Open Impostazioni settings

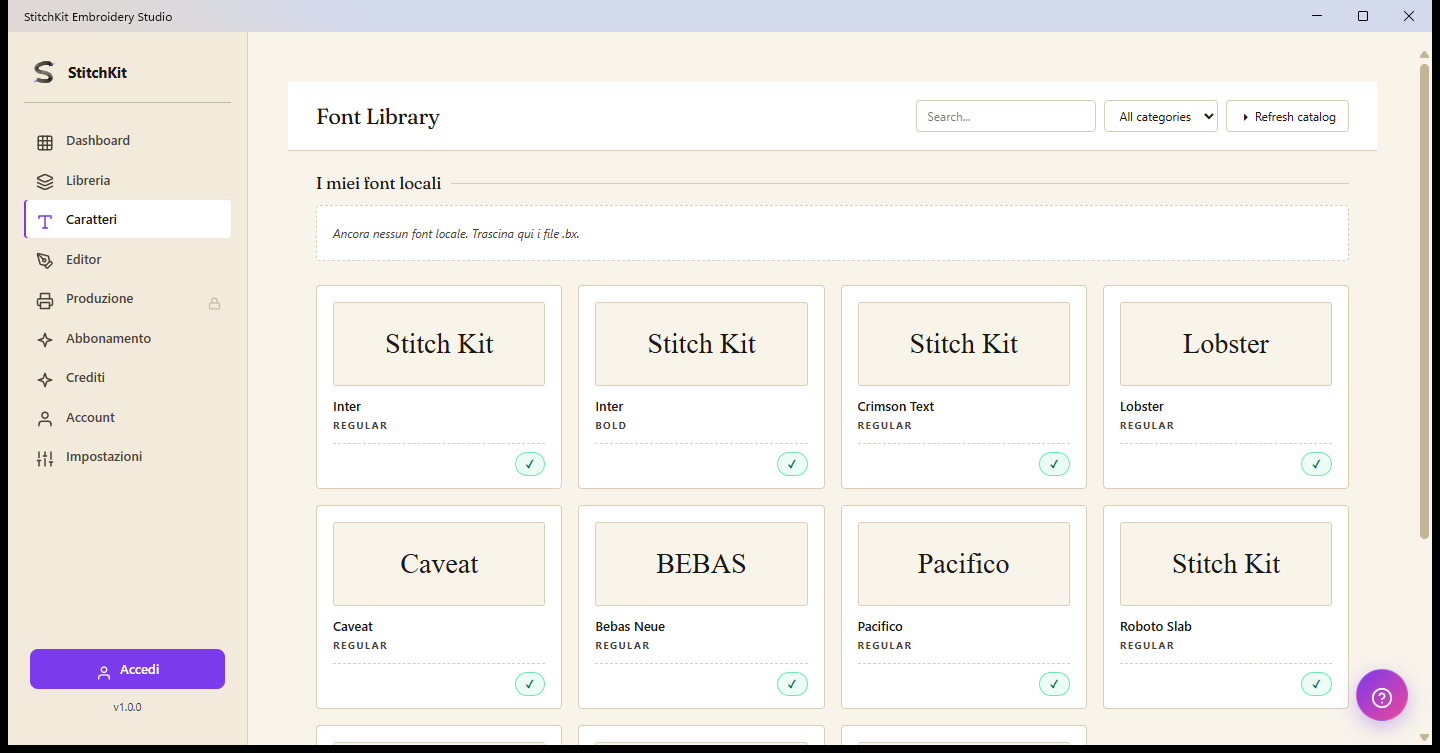point(127,457)
